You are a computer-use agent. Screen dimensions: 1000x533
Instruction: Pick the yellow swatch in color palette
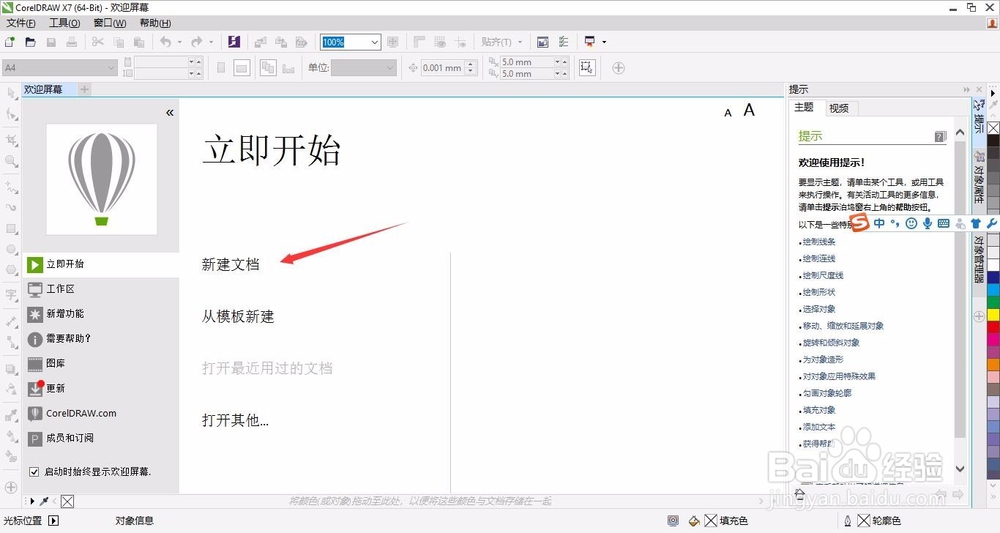point(993,314)
